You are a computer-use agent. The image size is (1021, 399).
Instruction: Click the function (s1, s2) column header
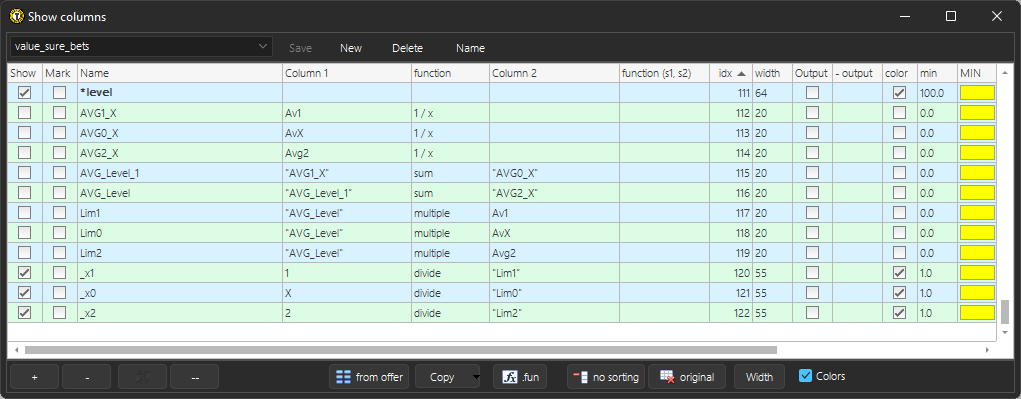[x=665, y=74]
